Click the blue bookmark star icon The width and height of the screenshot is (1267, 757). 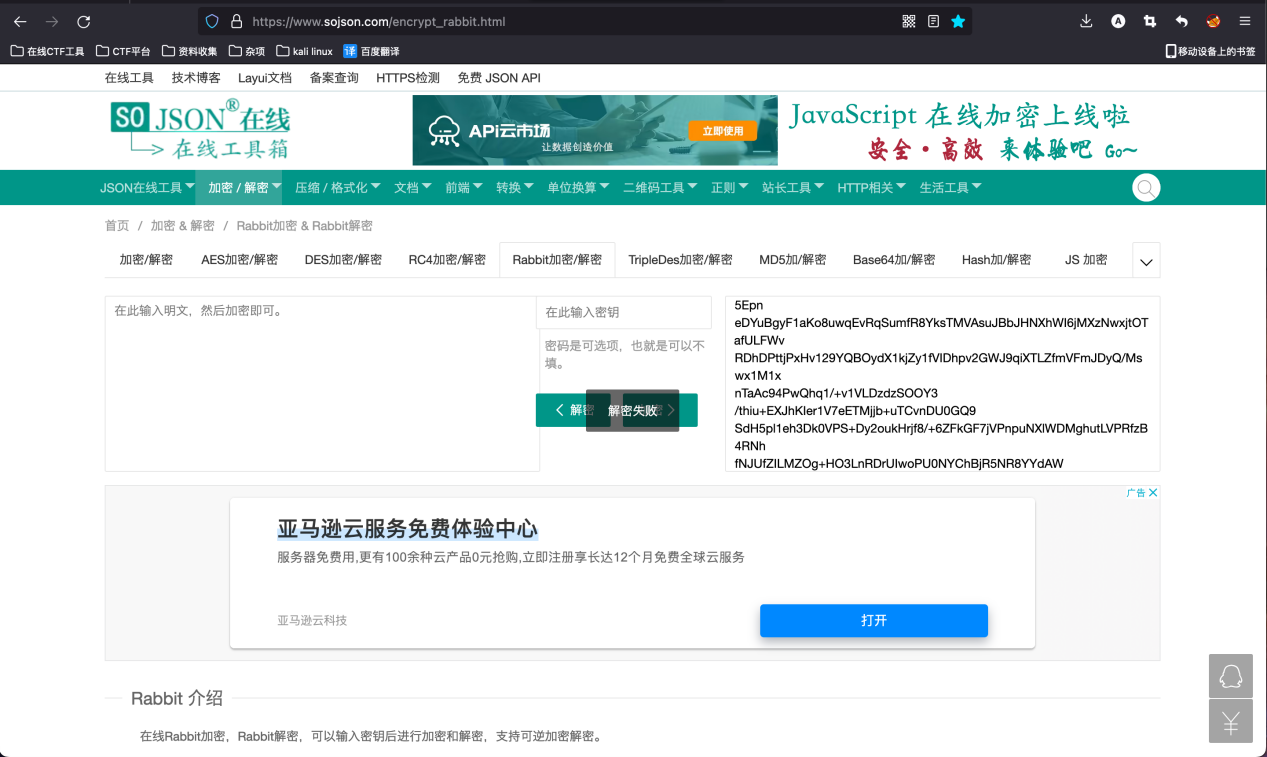(958, 21)
